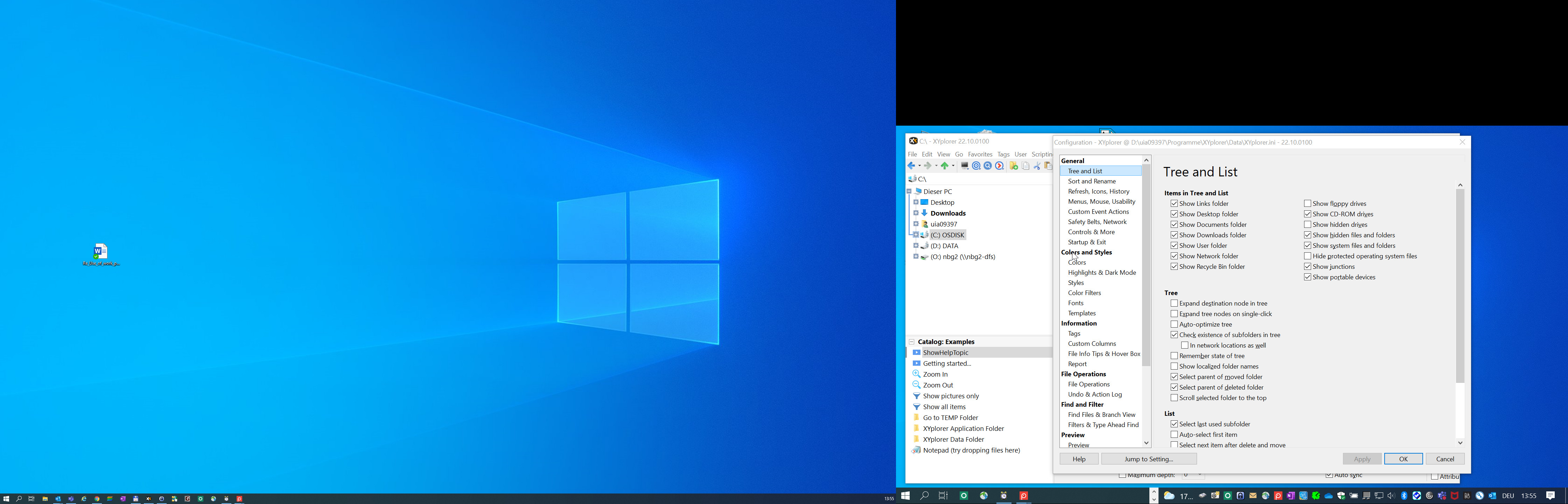
Task: Check Expand tree nodes on single-click
Action: click(1174, 314)
